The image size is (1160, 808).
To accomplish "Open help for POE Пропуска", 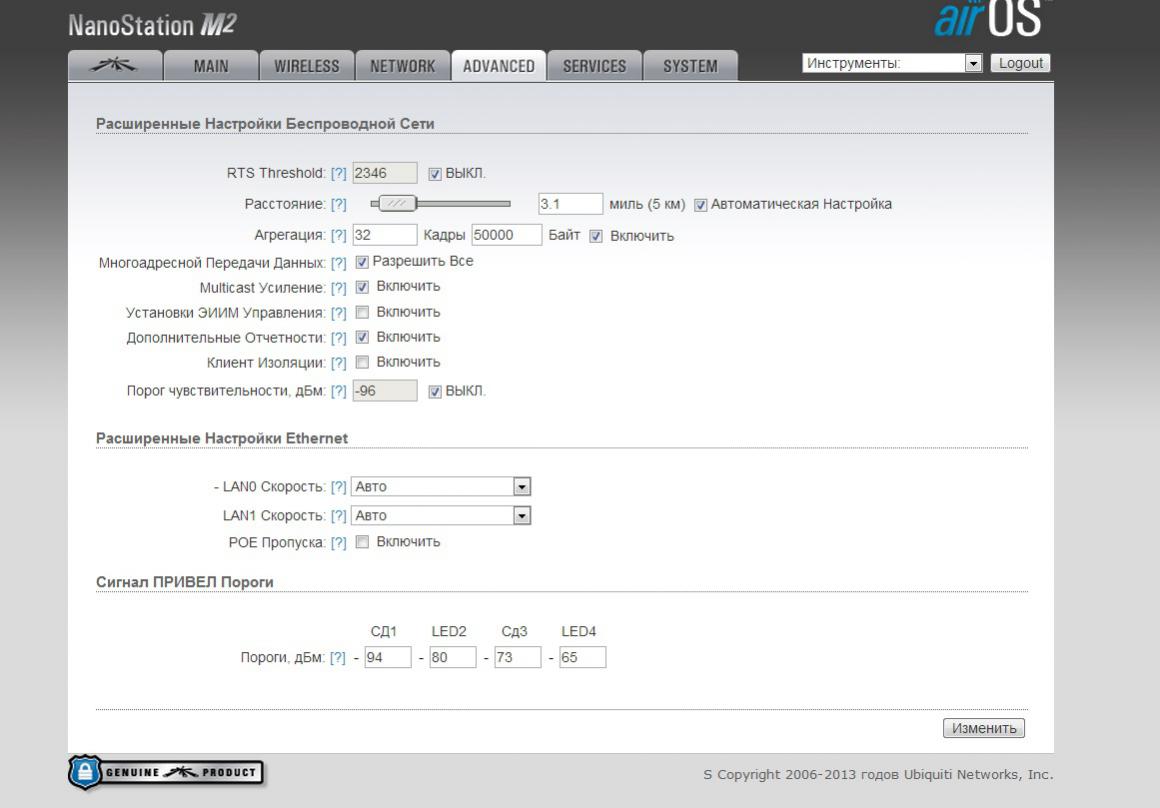I will click(338, 543).
